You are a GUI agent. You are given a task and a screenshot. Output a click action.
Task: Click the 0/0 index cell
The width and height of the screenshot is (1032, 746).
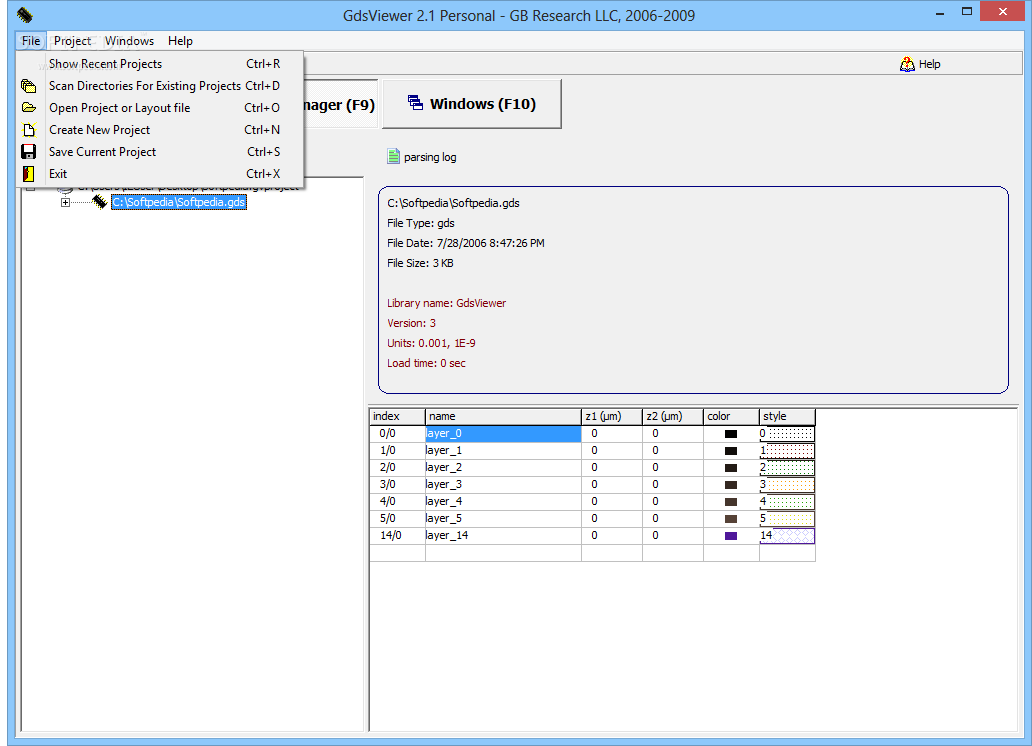[397, 434]
